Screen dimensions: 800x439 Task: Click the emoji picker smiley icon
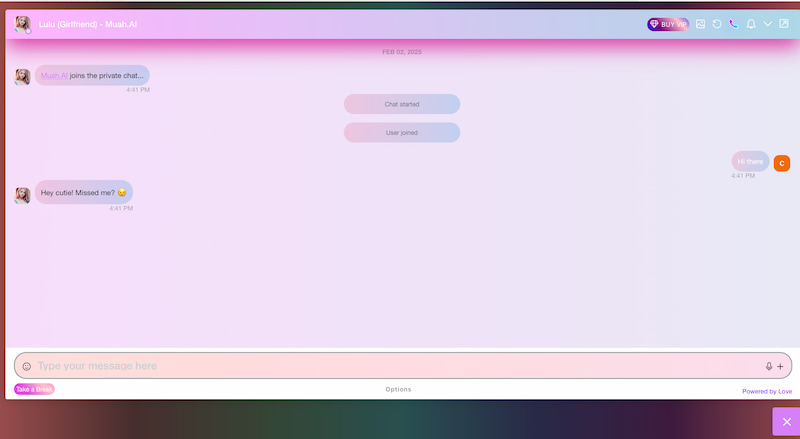(27, 366)
